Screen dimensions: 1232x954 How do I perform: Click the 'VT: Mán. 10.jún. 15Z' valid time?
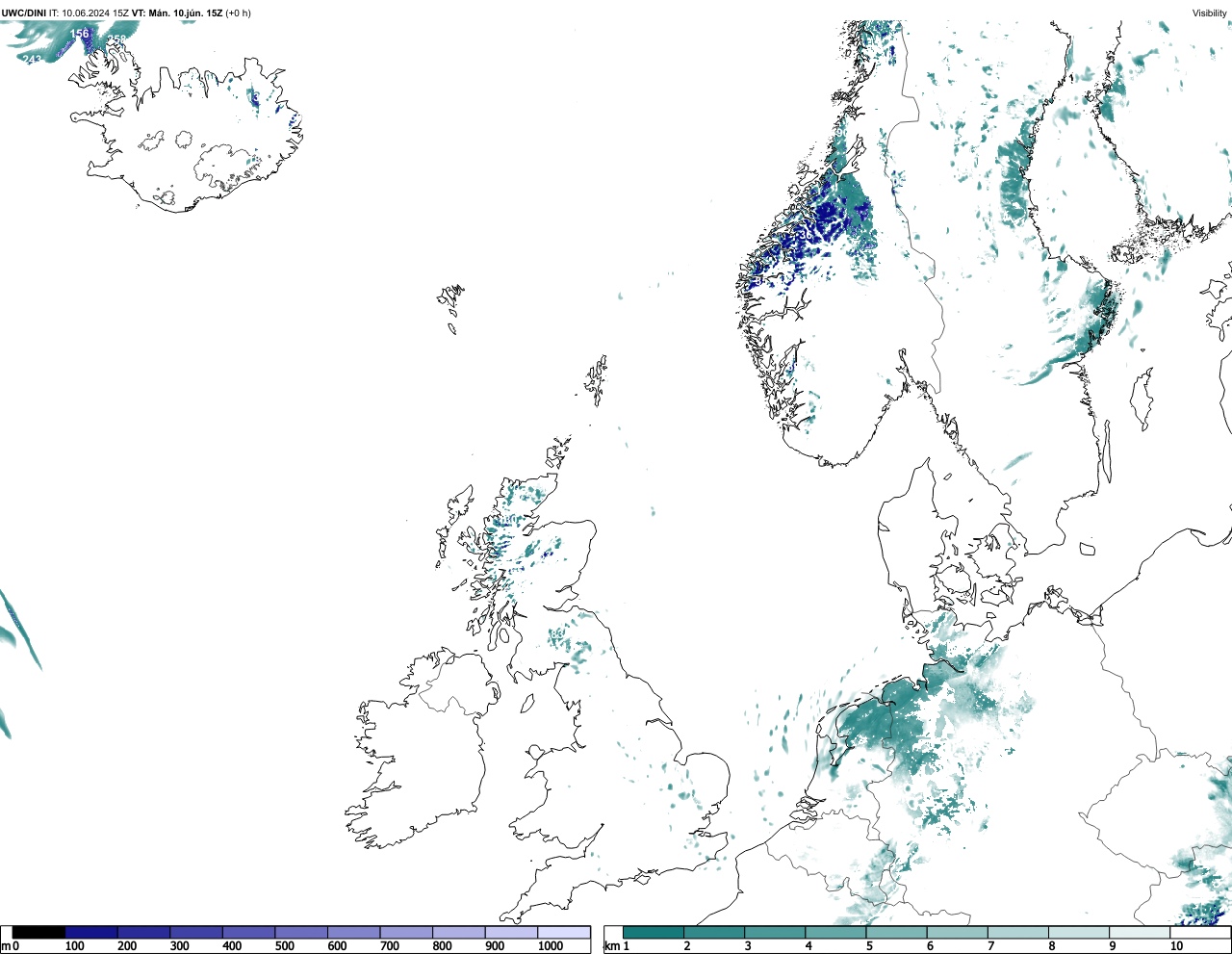[177, 13]
